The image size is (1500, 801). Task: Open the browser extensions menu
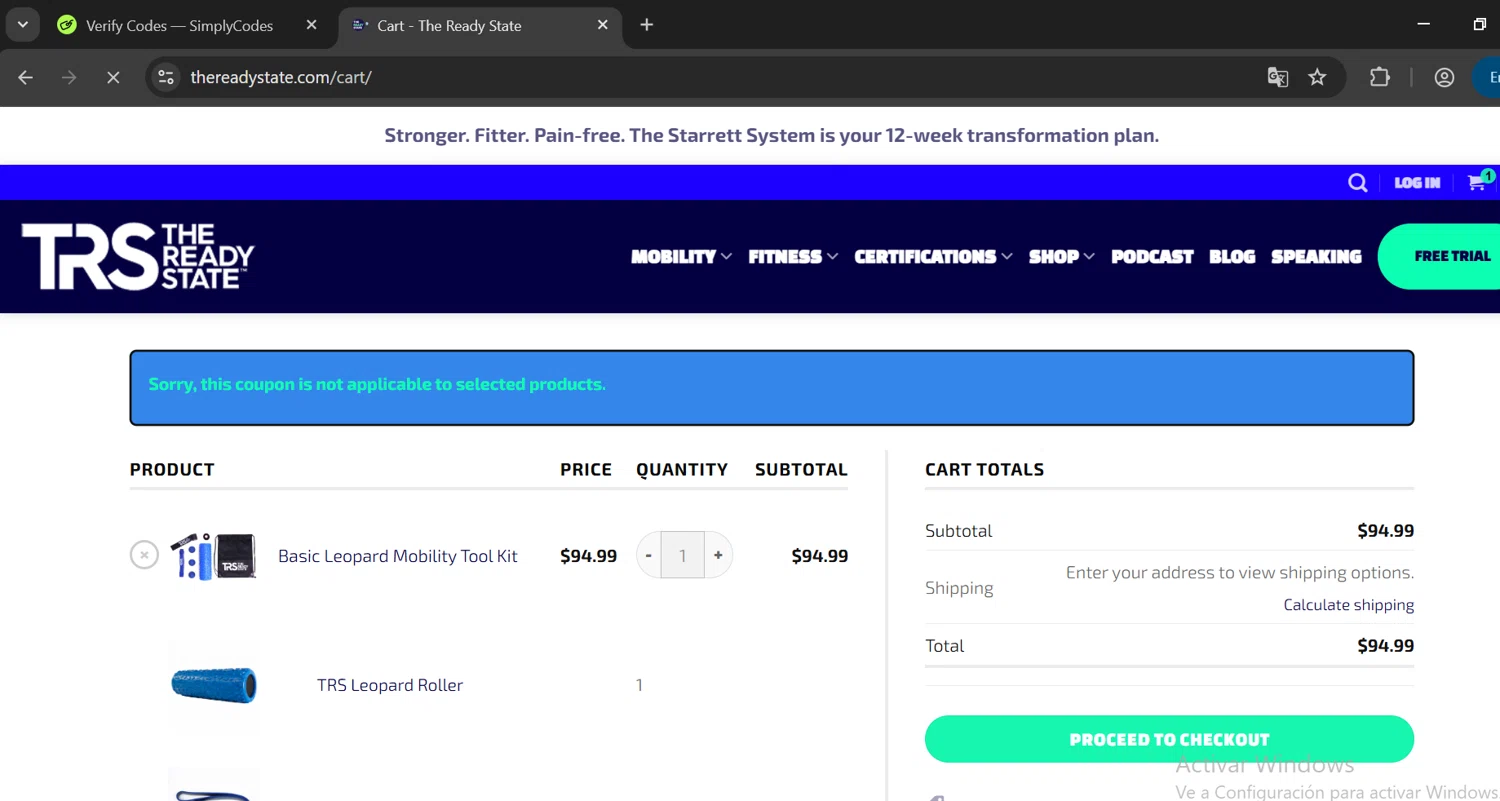[1380, 77]
